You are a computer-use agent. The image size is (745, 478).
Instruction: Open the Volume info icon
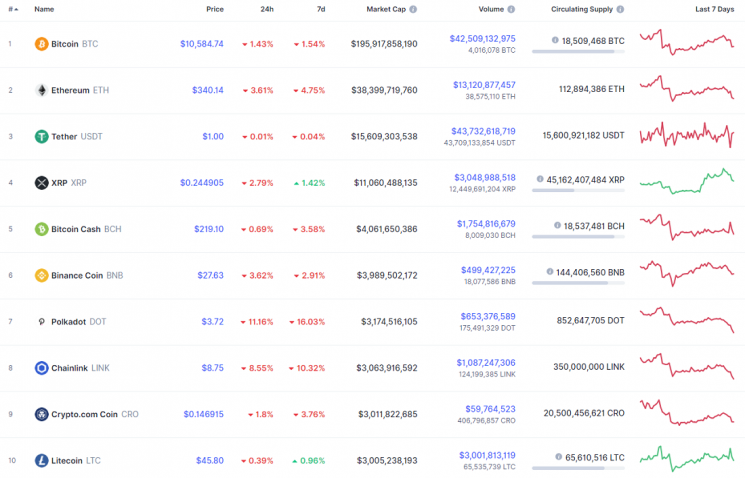(511, 9)
